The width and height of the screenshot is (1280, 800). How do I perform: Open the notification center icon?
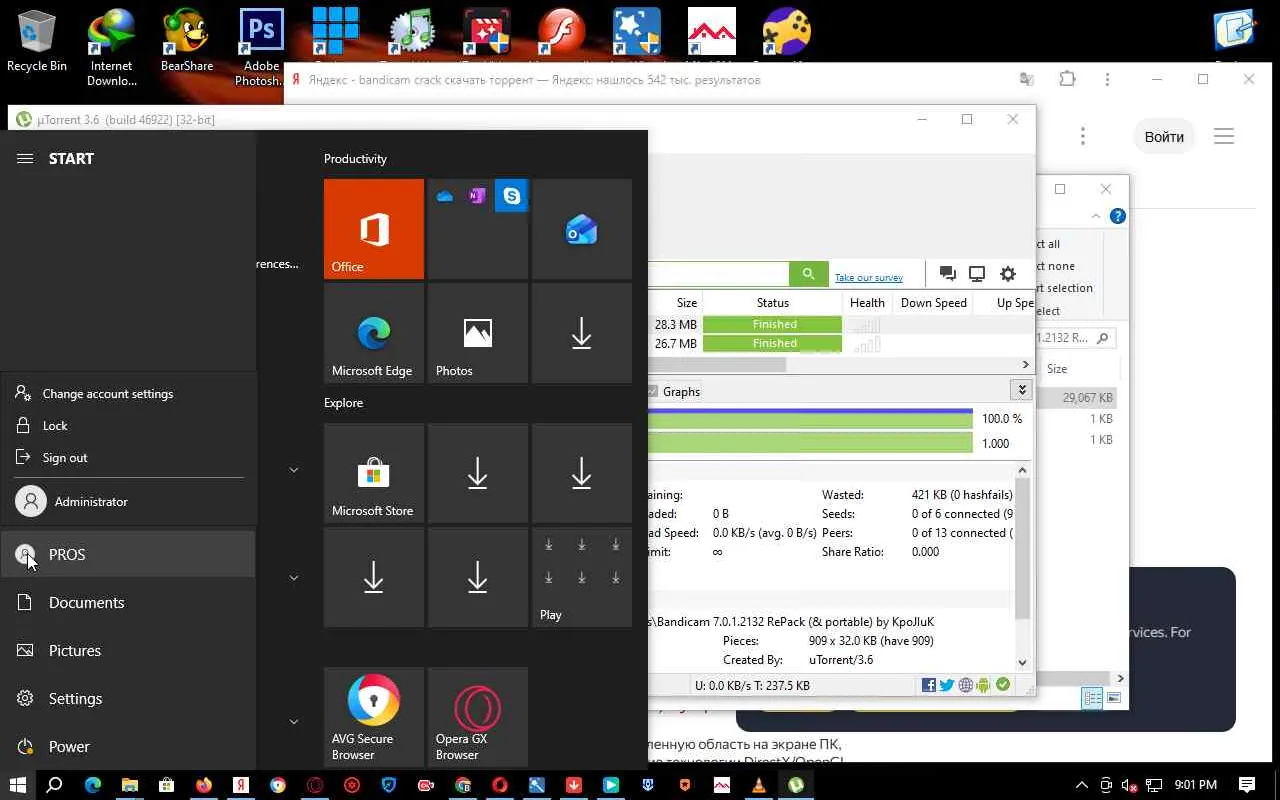(1247, 785)
